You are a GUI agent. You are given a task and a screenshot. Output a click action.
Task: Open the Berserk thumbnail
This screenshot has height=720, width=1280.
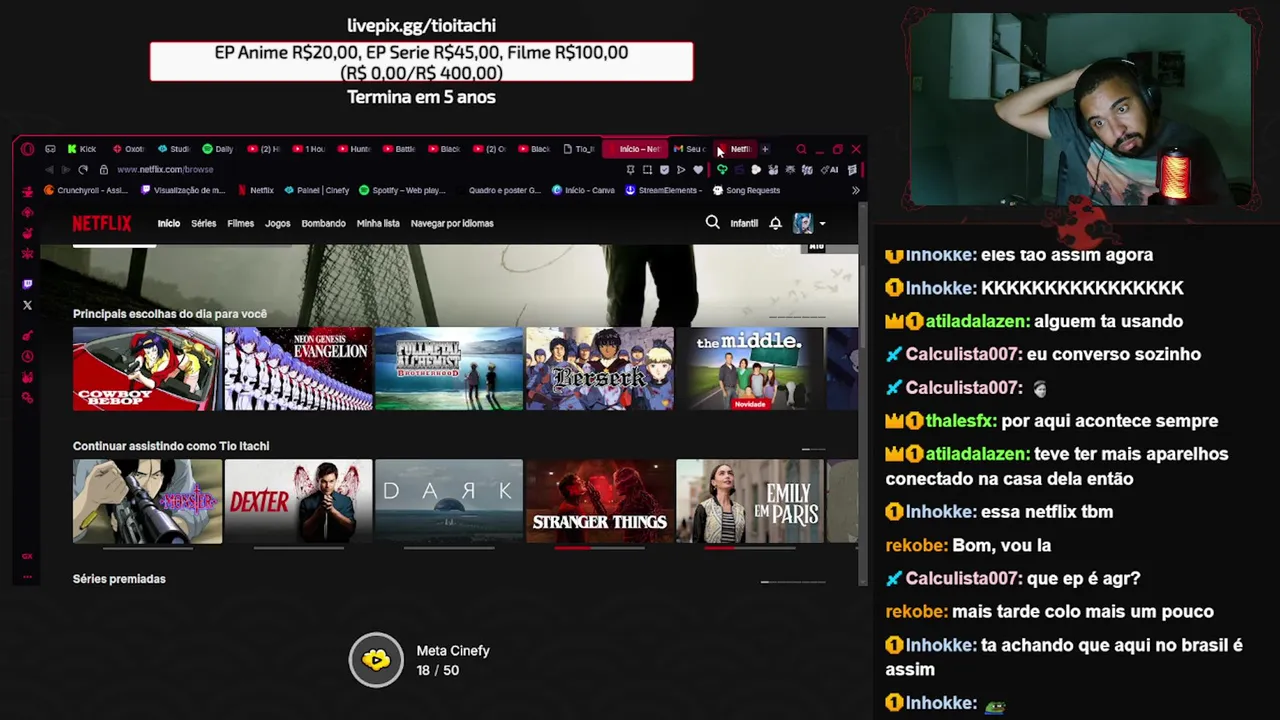600,369
